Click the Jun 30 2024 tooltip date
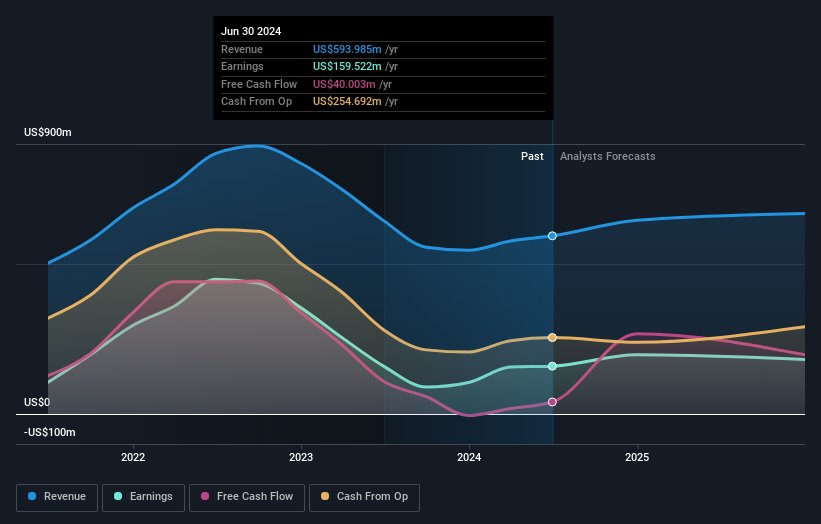 (x=251, y=31)
